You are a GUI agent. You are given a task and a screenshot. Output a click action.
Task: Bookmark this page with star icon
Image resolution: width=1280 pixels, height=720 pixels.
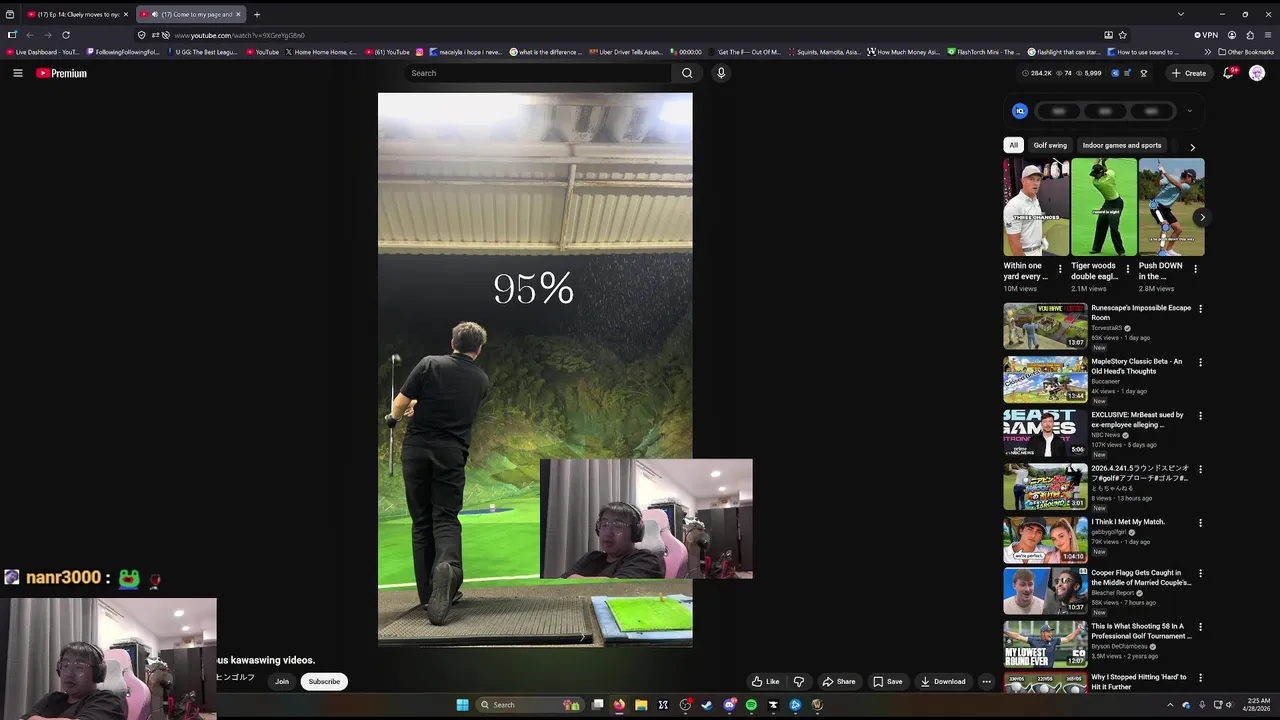[x=1123, y=35]
